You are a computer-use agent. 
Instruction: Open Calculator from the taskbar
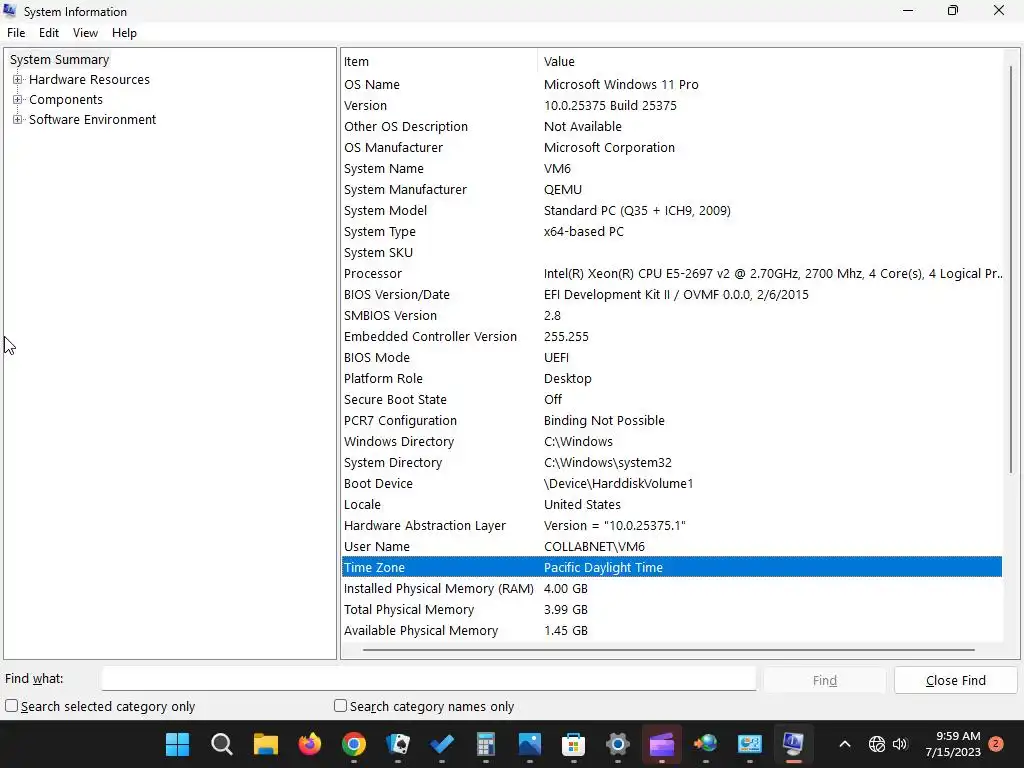pyautogui.click(x=485, y=744)
